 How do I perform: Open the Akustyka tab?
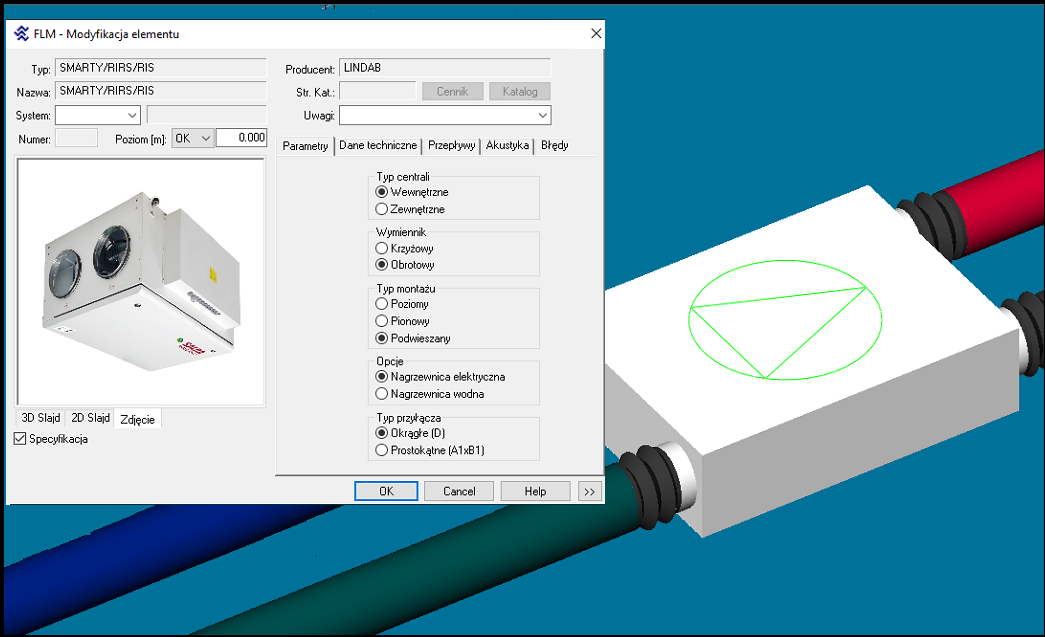coord(507,146)
